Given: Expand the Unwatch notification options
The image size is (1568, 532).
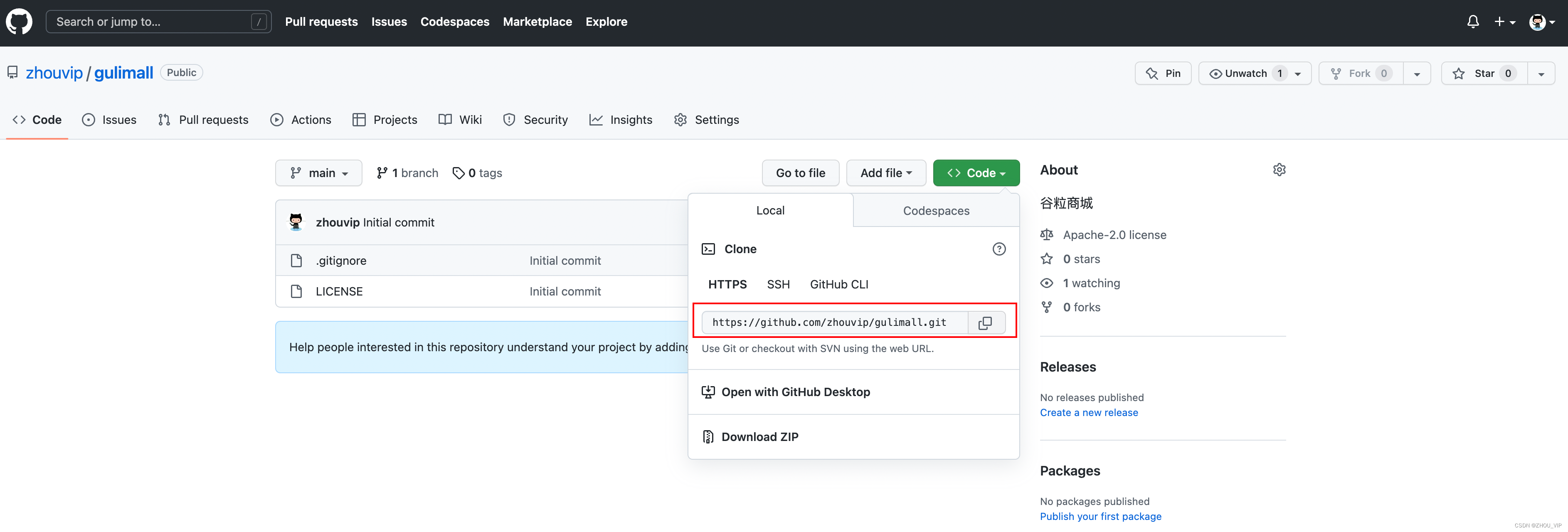Looking at the screenshot, I should click(x=1297, y=74).
